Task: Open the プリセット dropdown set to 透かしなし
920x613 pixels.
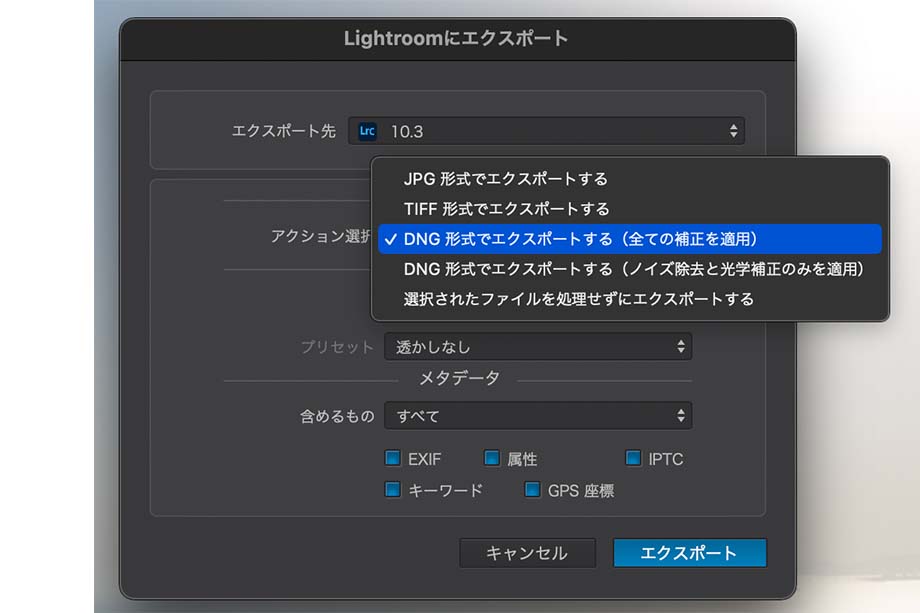Action: pyautogui.click(x=538, y=347)
